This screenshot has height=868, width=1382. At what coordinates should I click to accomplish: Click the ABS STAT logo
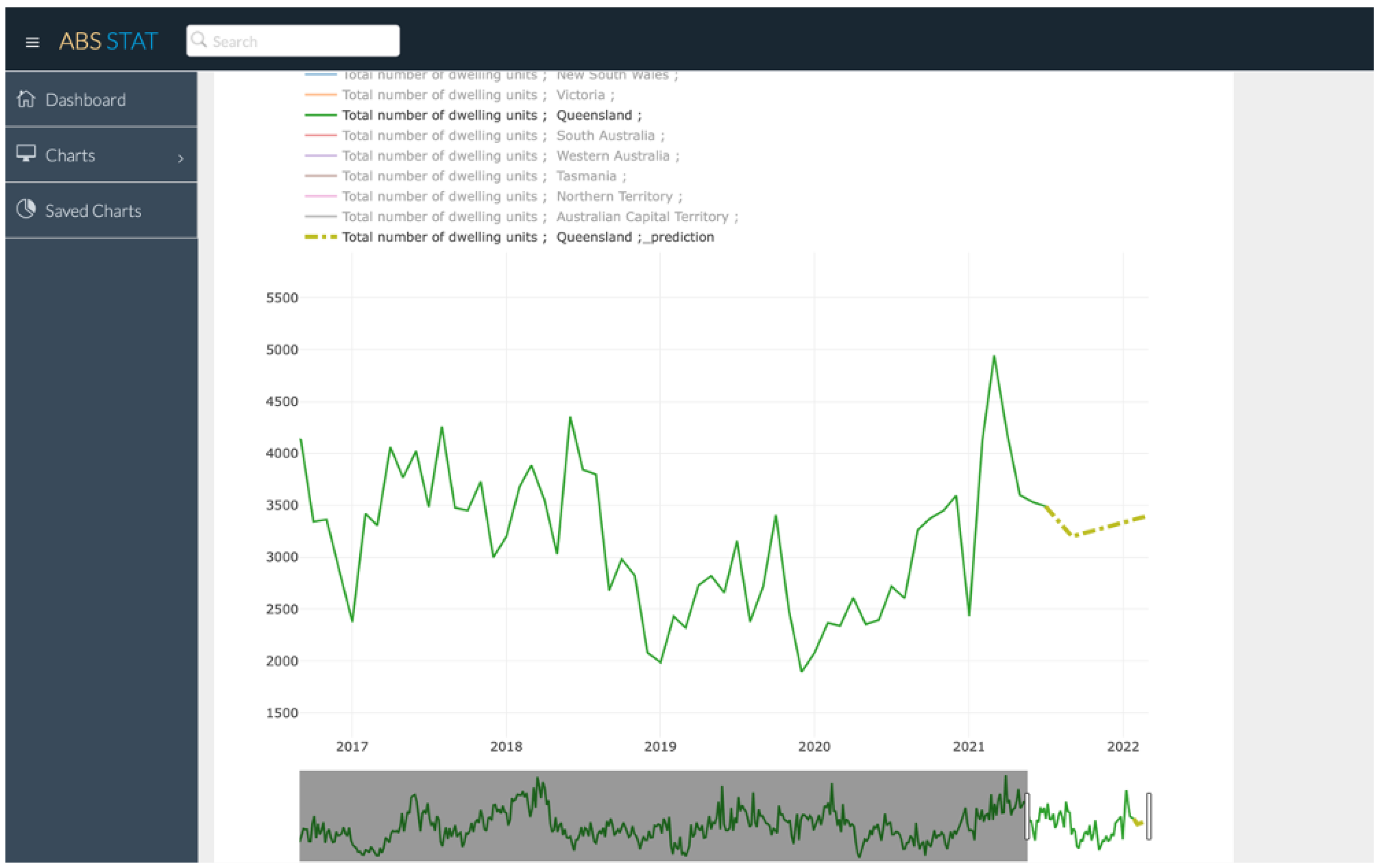(109, 41)
